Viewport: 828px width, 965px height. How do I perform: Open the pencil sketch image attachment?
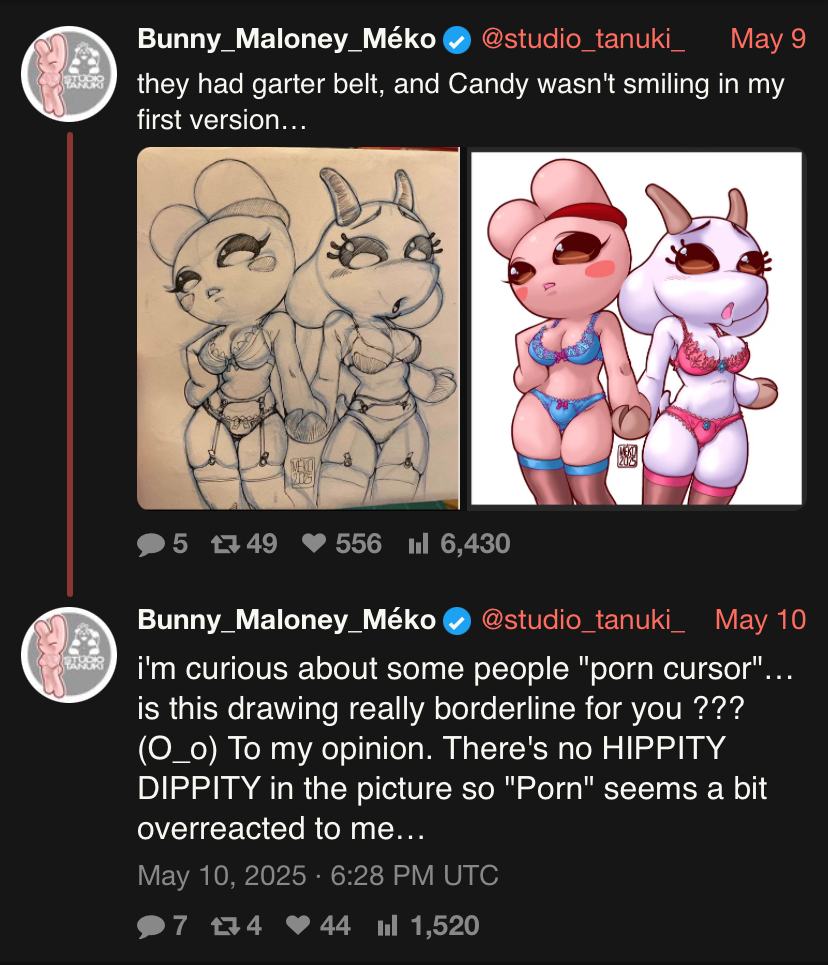(298, 328)
